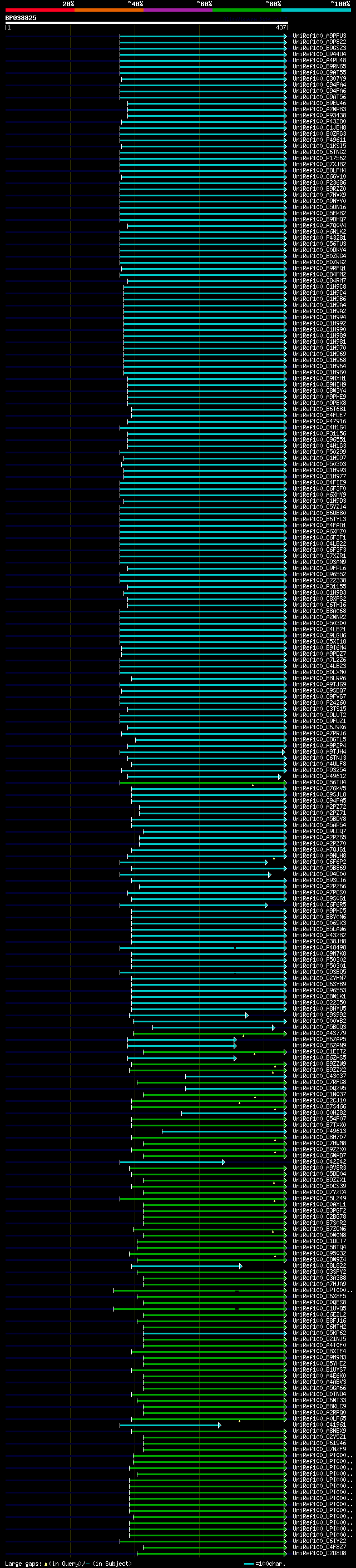Choose the UniRef100_Q8L822 hit
This screenshot has height=1568, width=356.
319,1265
